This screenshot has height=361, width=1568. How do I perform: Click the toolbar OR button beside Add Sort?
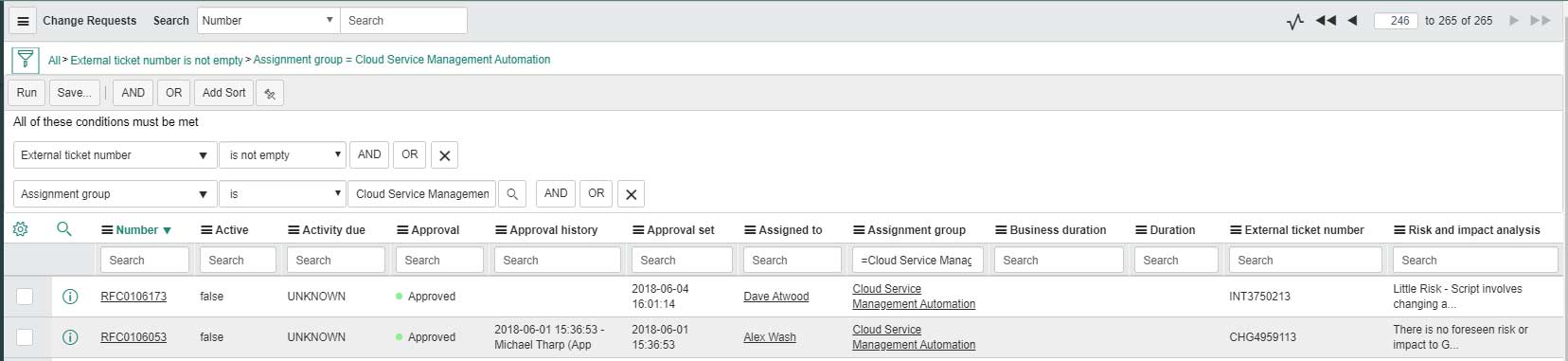pyautogui.click(x=174, y=93)
